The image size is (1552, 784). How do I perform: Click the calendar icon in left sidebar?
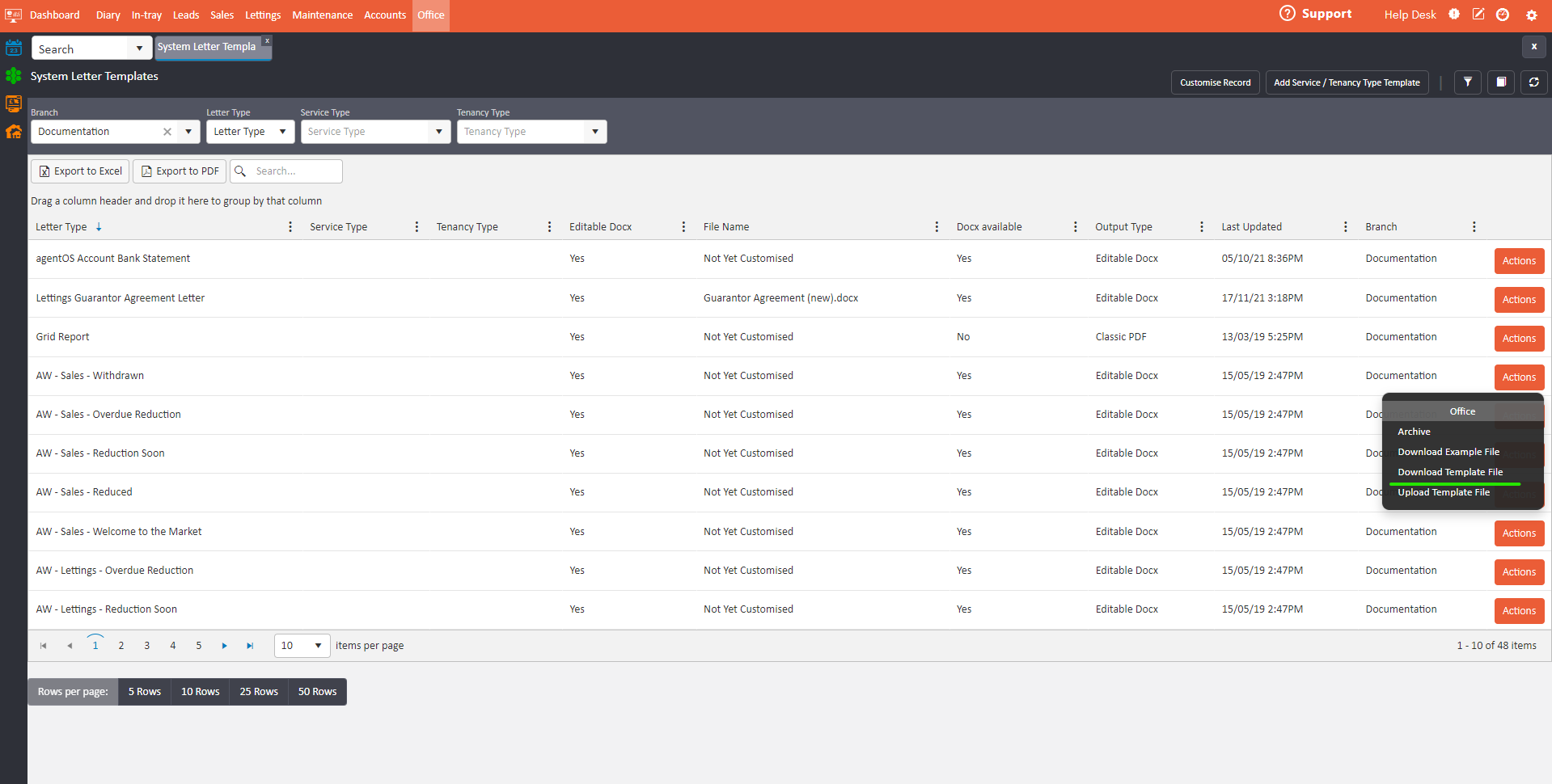click(14, 48)
